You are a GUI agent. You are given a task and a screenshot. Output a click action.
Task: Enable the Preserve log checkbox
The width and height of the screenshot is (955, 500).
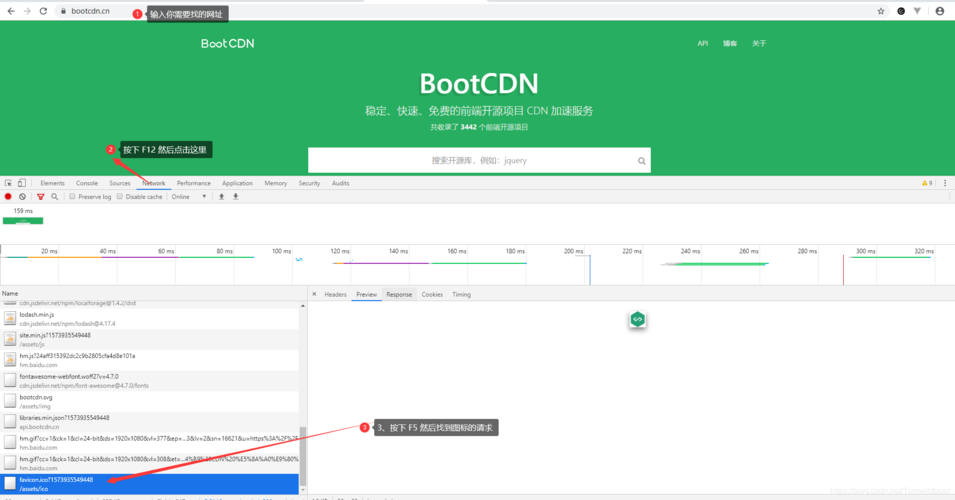[x=72, y=197]
